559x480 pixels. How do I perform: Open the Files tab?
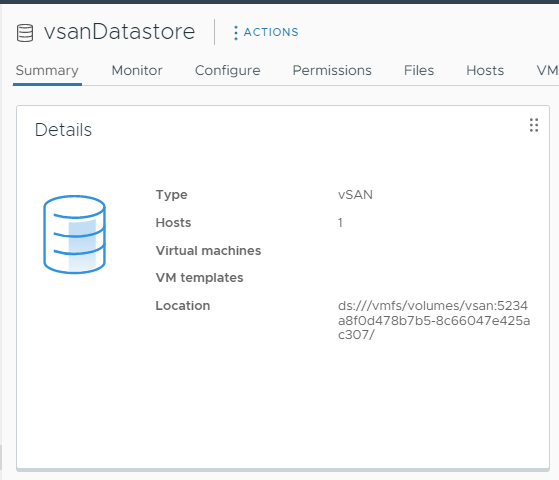tap(419, 70)
